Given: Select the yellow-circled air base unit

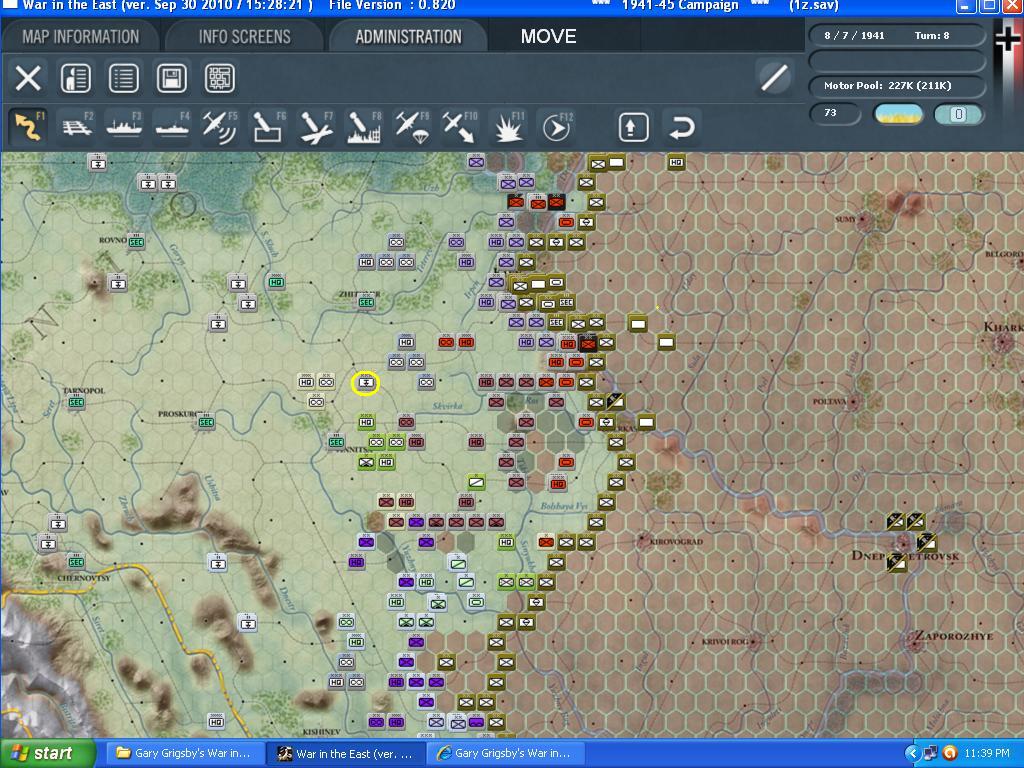Looking at the screenshot, I should 365,383.
